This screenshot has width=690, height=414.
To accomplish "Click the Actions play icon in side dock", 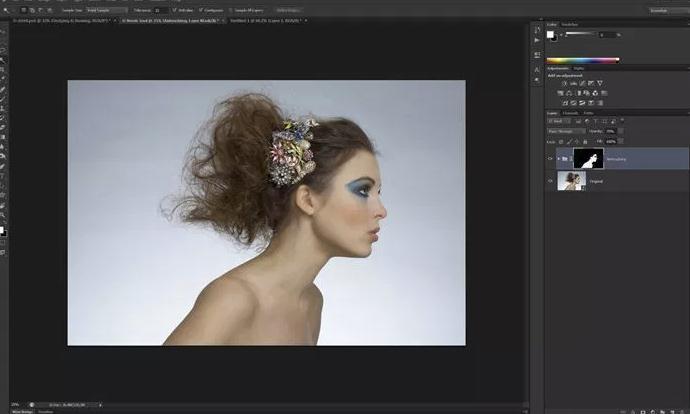I will coord(537,42).
